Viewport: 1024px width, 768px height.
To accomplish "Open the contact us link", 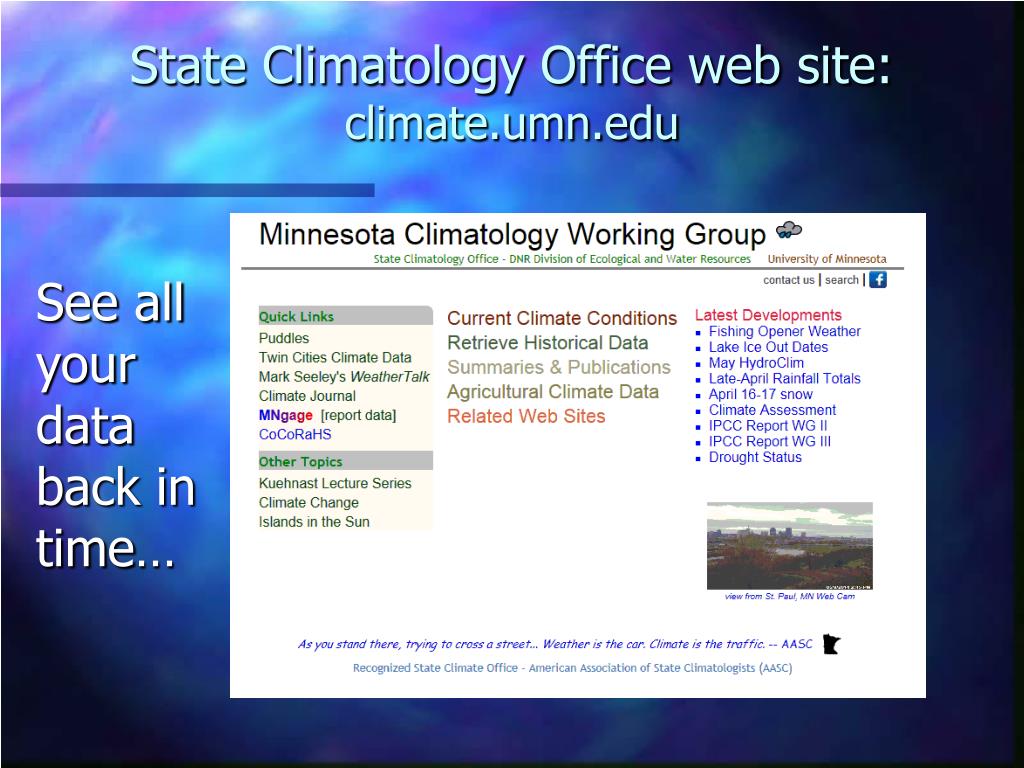I will pos(789,280).
